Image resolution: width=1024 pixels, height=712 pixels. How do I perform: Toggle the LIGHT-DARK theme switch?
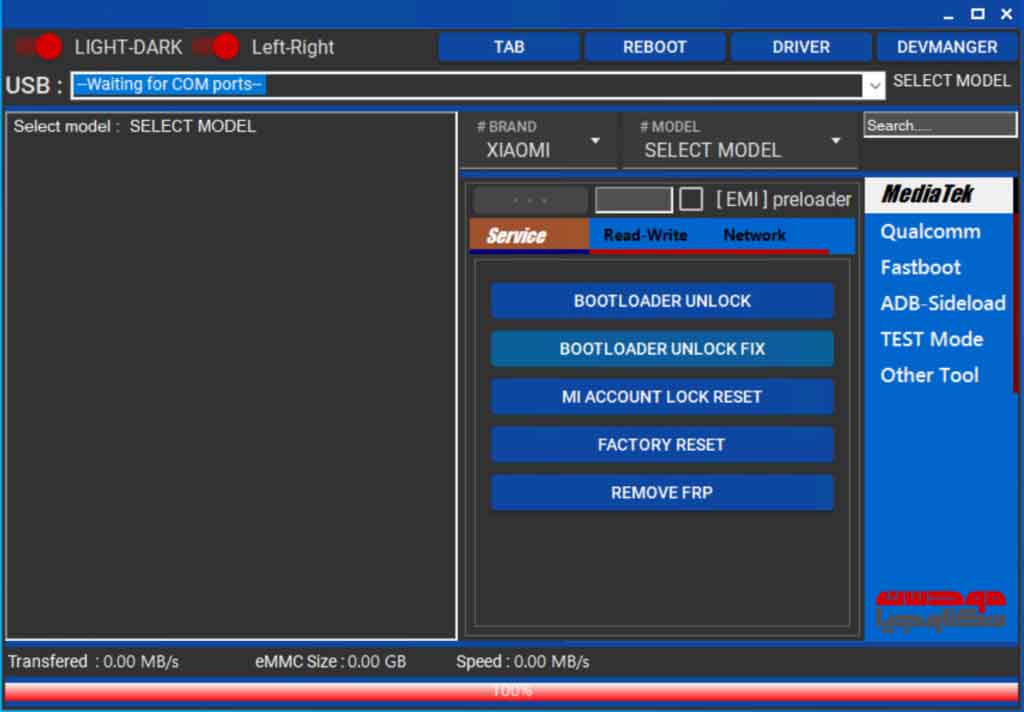pyautogui.click(x=39, y=47)
